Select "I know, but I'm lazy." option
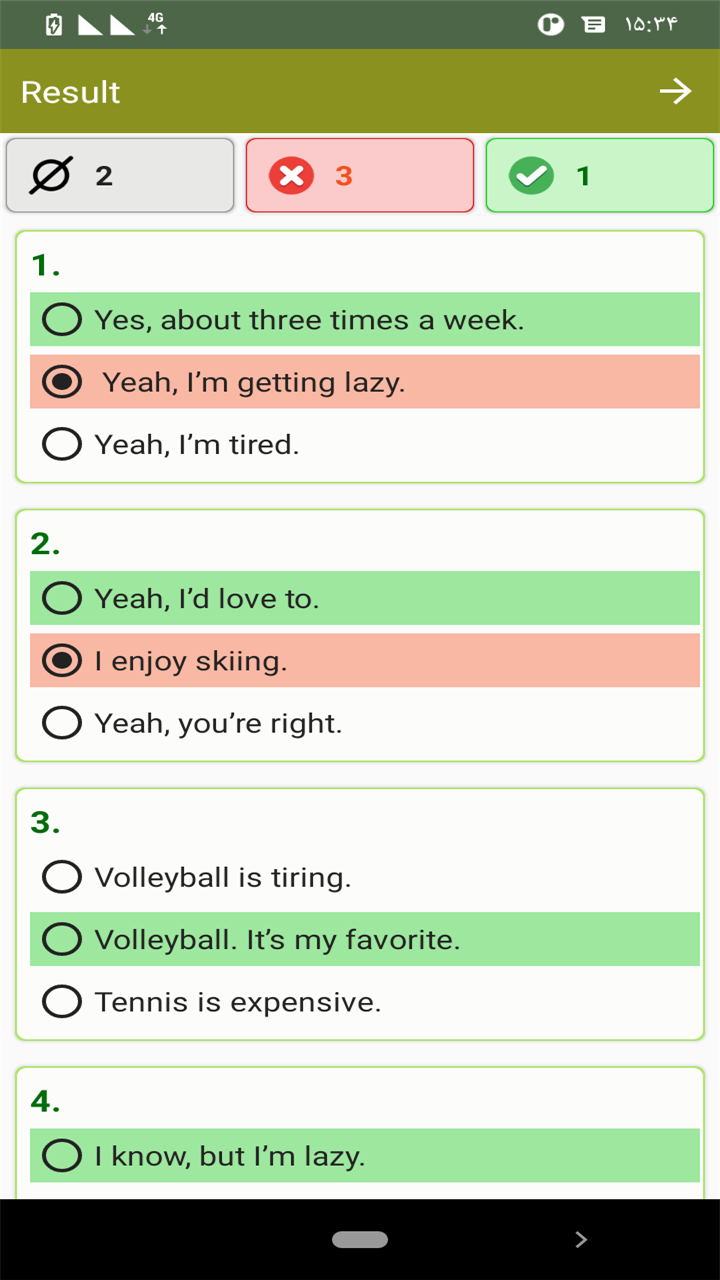Image resolution: width=720 pixels, height=1280 pixels. (365, 1156)
